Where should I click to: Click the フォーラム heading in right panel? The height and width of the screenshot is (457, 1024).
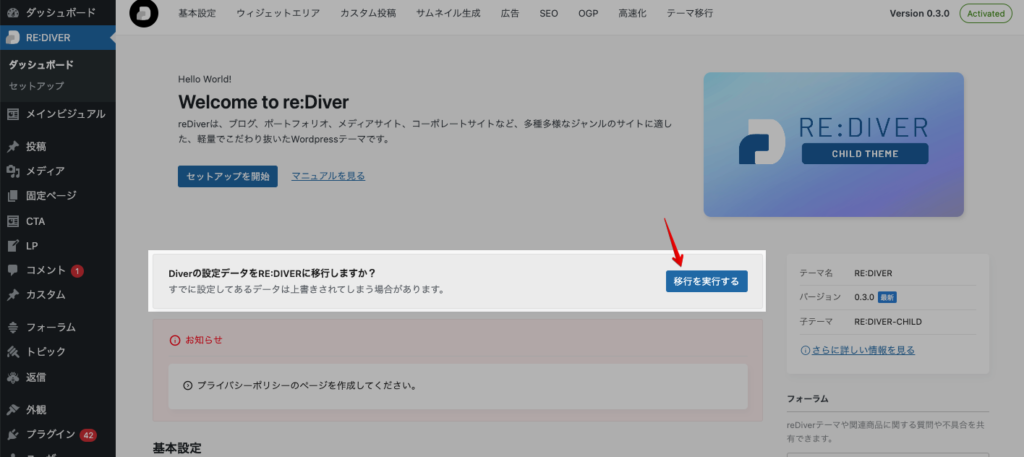coord(807,399)
